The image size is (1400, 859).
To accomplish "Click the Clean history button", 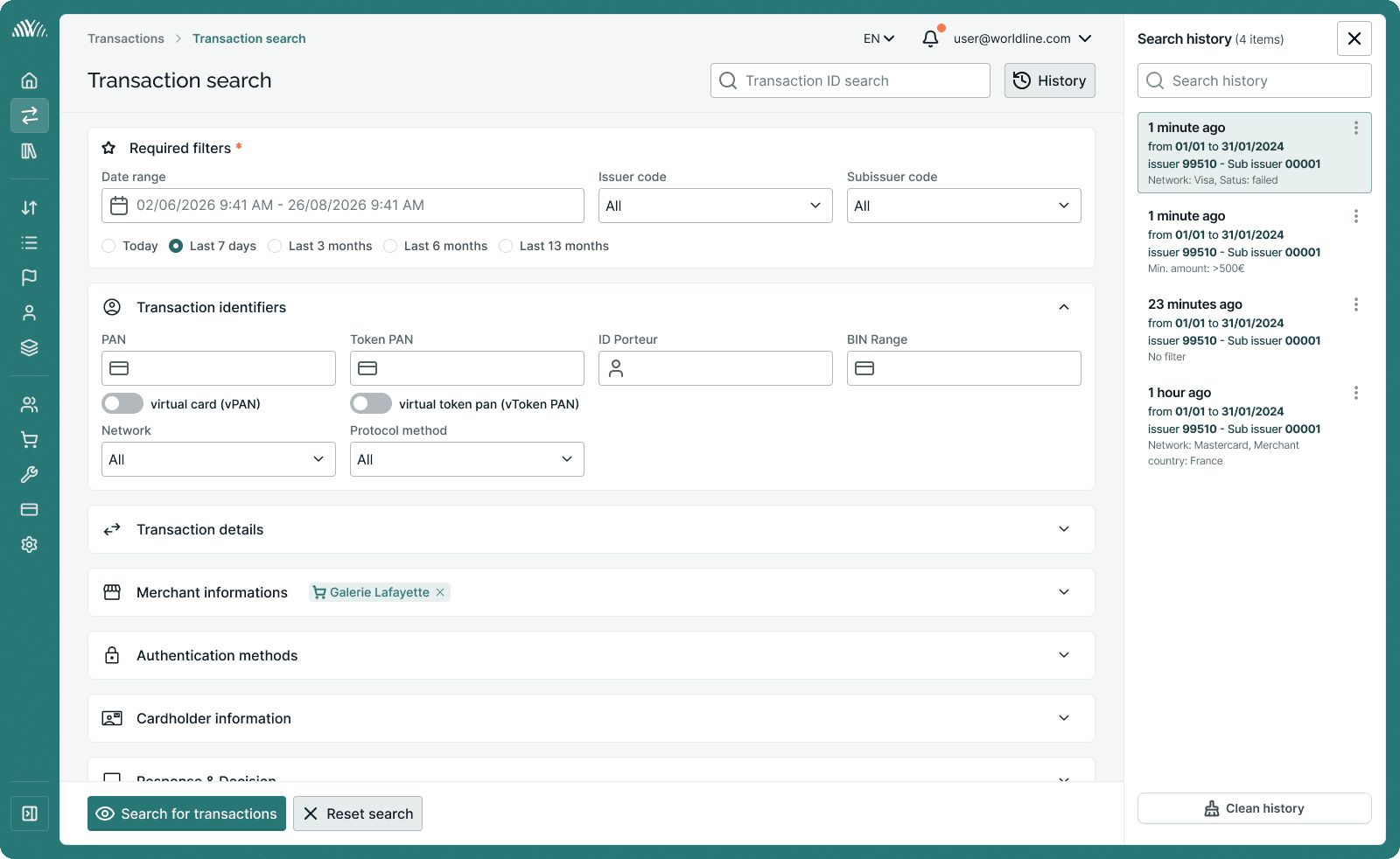I will tap(1255, 808).
